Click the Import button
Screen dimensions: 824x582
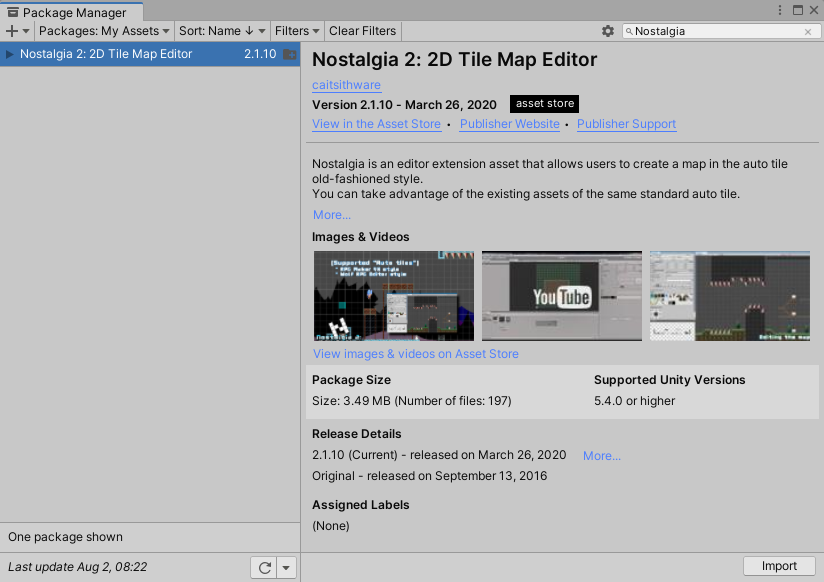point(779,566)
